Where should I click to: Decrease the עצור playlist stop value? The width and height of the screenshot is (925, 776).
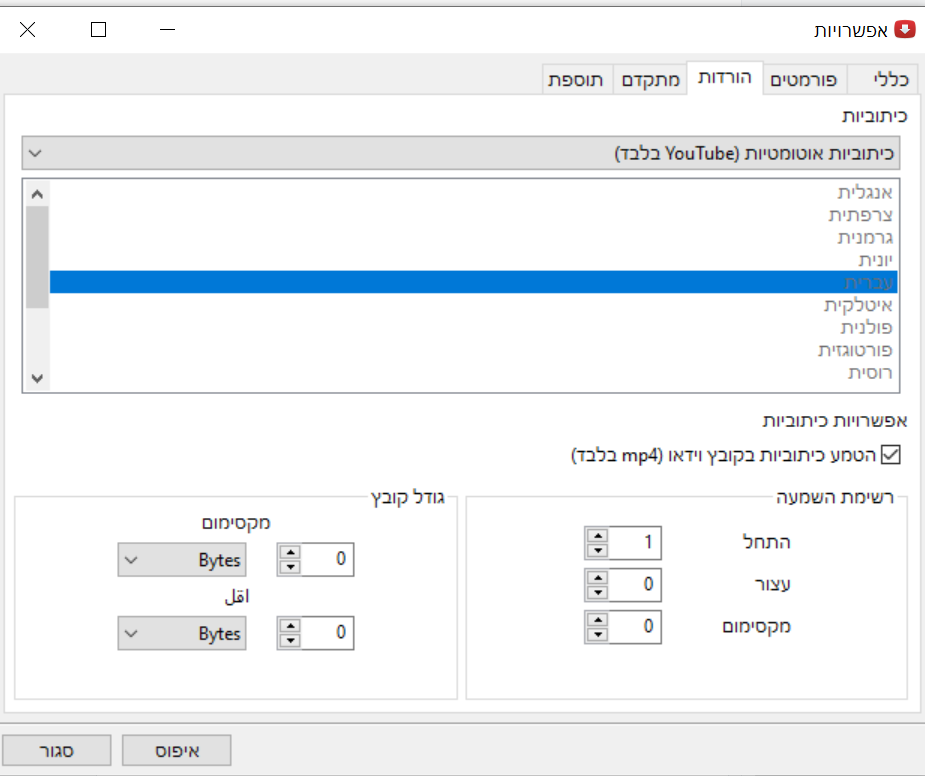(597, 591)
